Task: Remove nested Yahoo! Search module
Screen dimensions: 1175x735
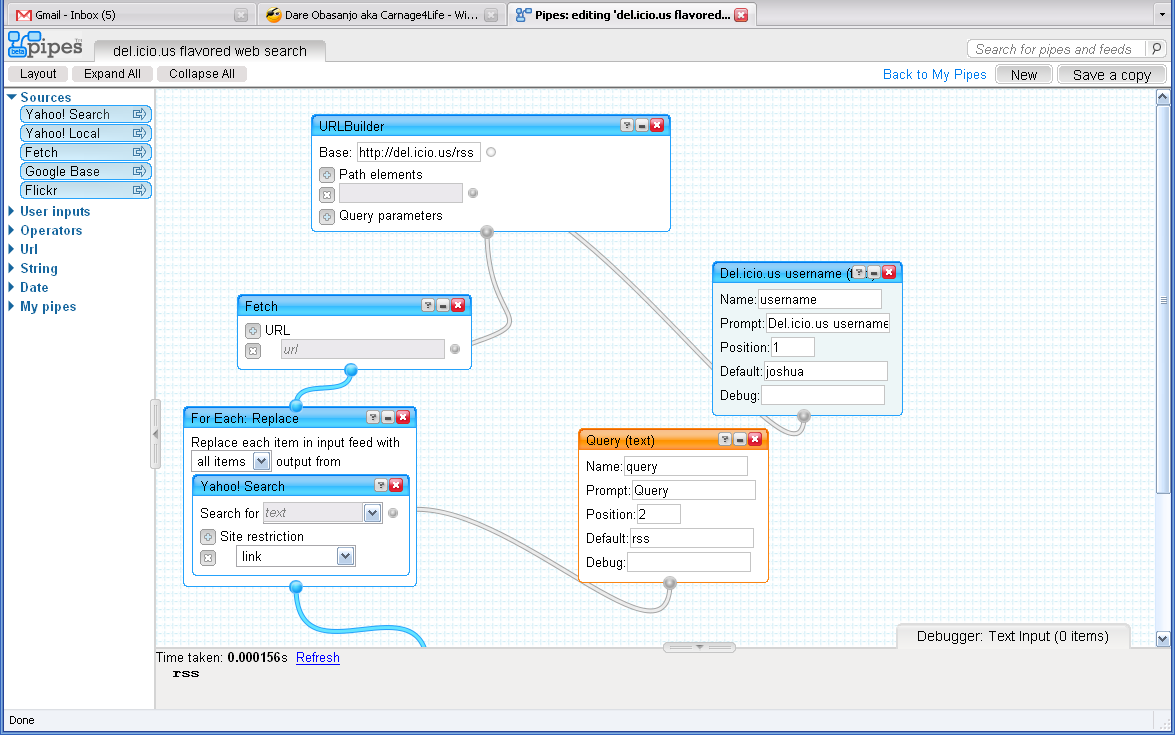Action: coord(396,486)
